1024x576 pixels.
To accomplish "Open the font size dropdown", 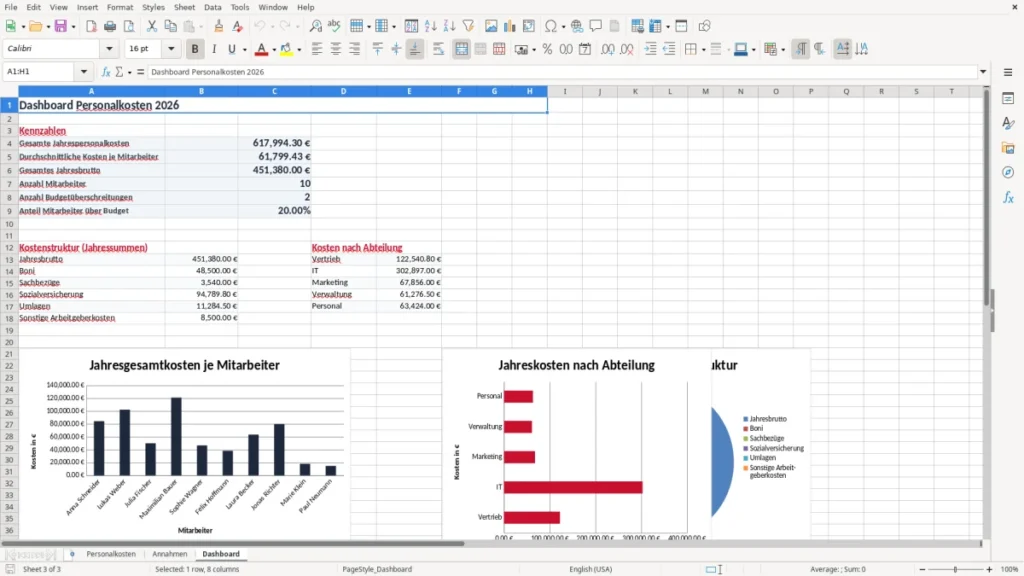I will tap(171, 48).
